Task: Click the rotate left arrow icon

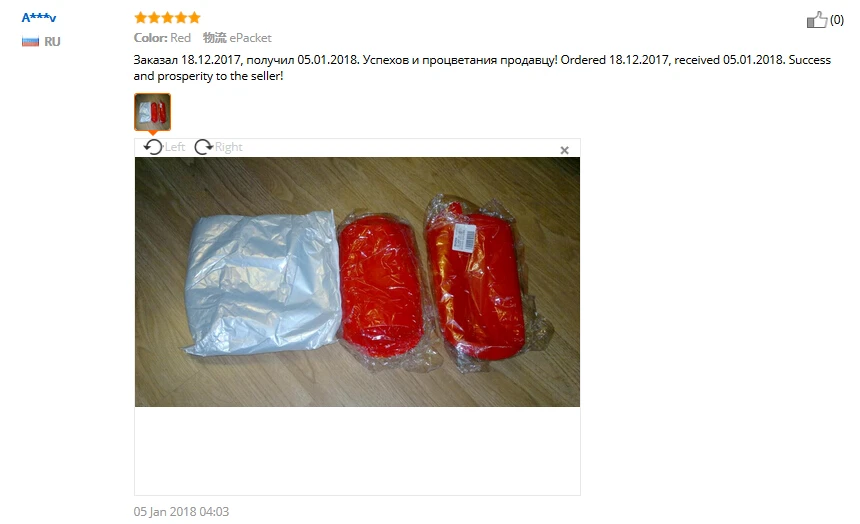Action: click(x=153, y=147)
